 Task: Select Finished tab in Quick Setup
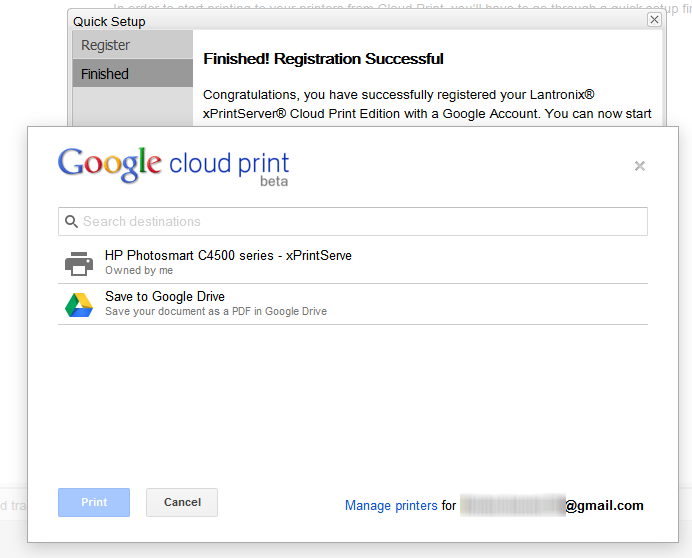coord(133,73)
